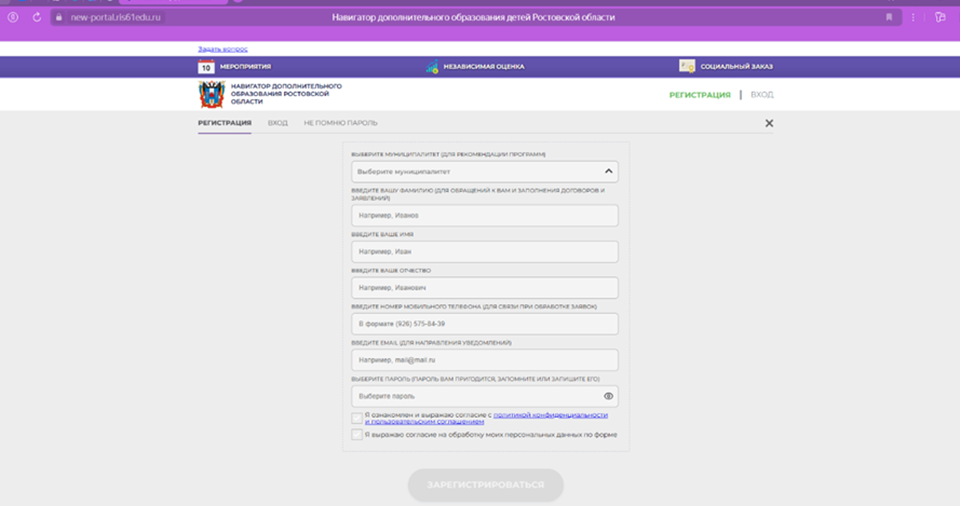Click the email input field
Screen dimensions: 960x506
click(484, 360)
